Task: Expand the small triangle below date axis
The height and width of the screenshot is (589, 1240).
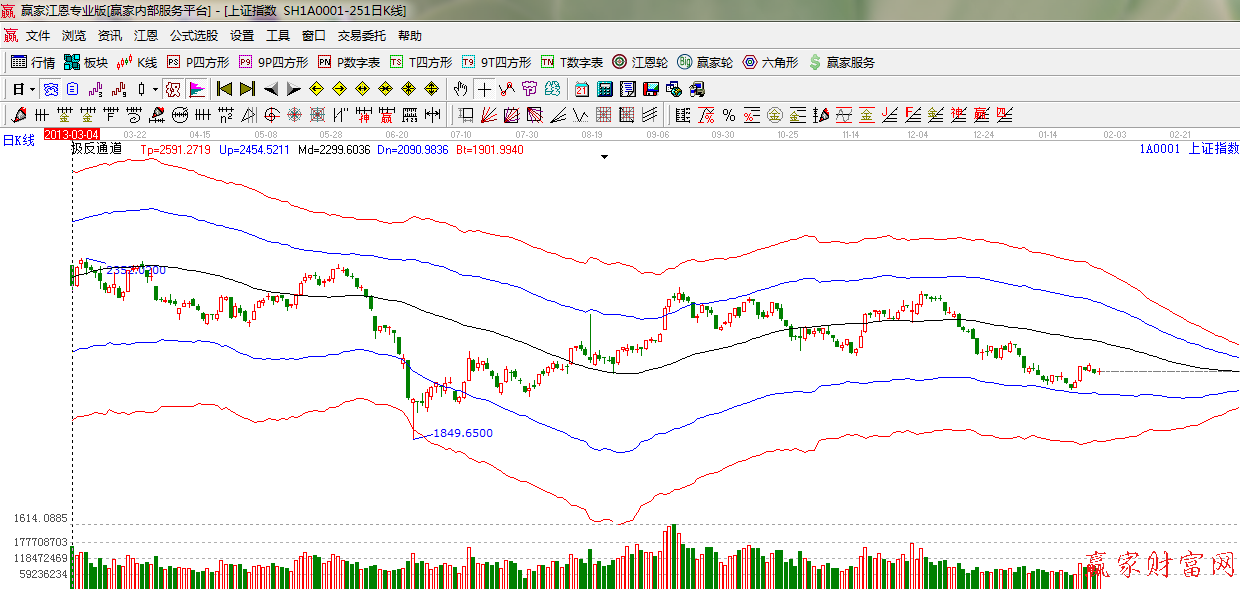Action: (604, 157)
